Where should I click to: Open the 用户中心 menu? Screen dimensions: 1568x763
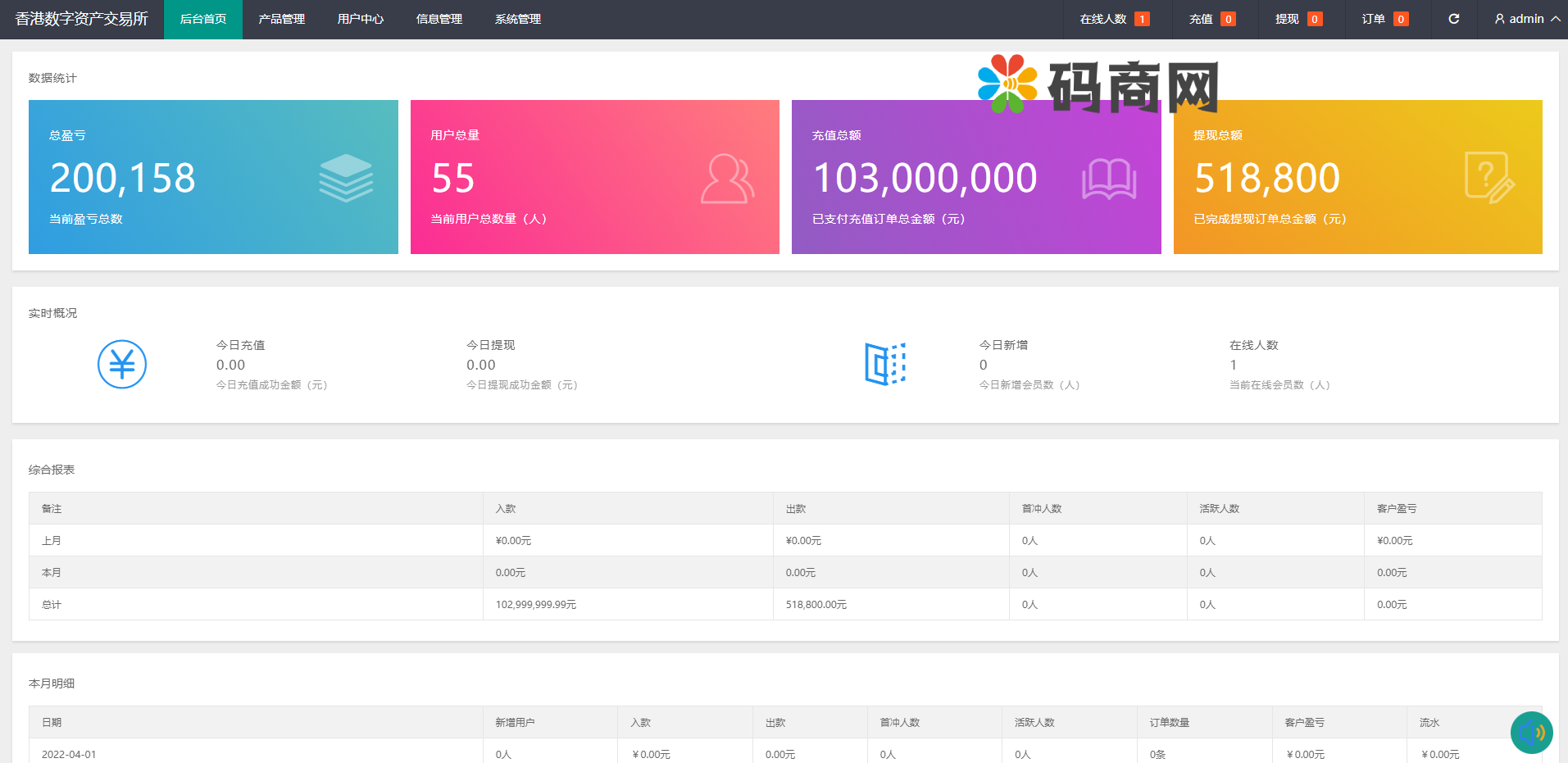click(360, 19)
